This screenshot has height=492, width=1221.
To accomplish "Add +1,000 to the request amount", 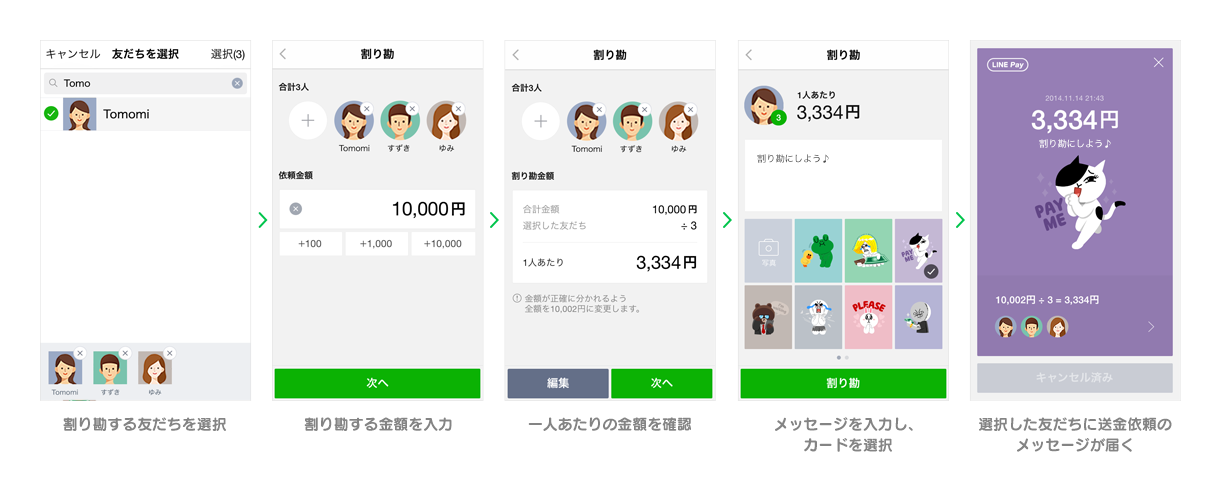I will 376,243.
